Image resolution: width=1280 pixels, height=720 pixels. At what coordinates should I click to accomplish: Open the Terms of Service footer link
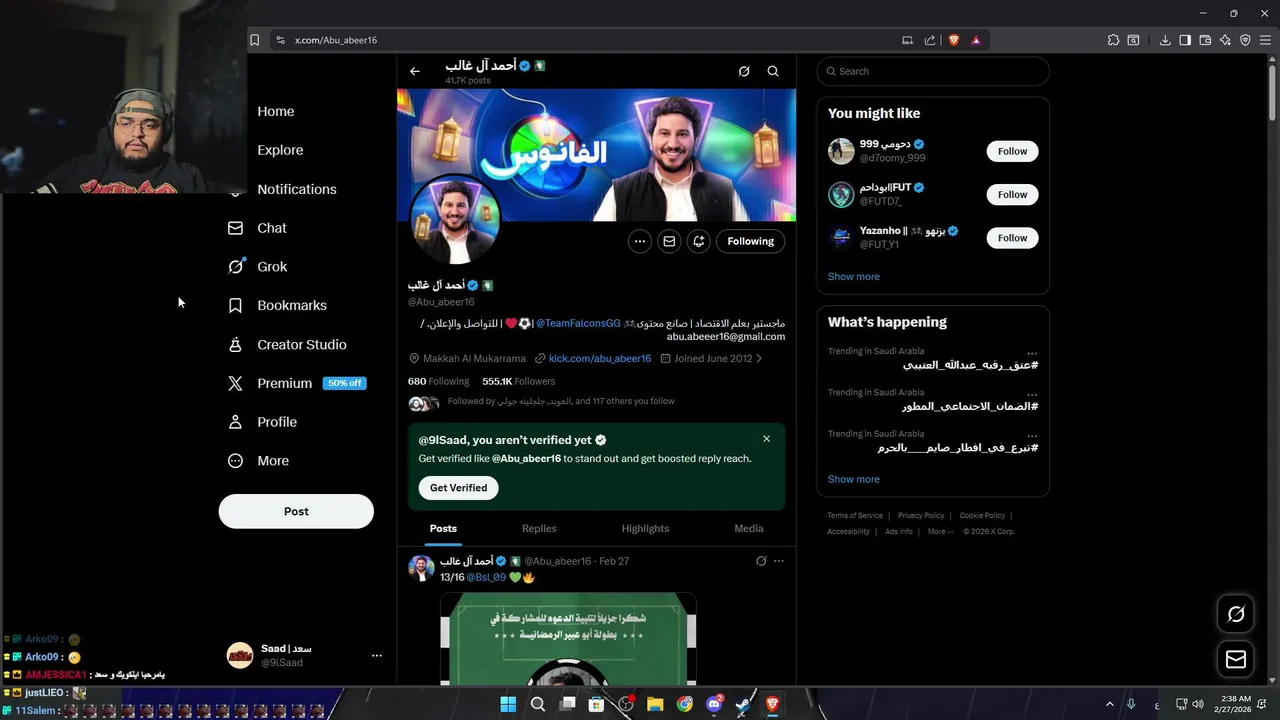coord(855,516)
